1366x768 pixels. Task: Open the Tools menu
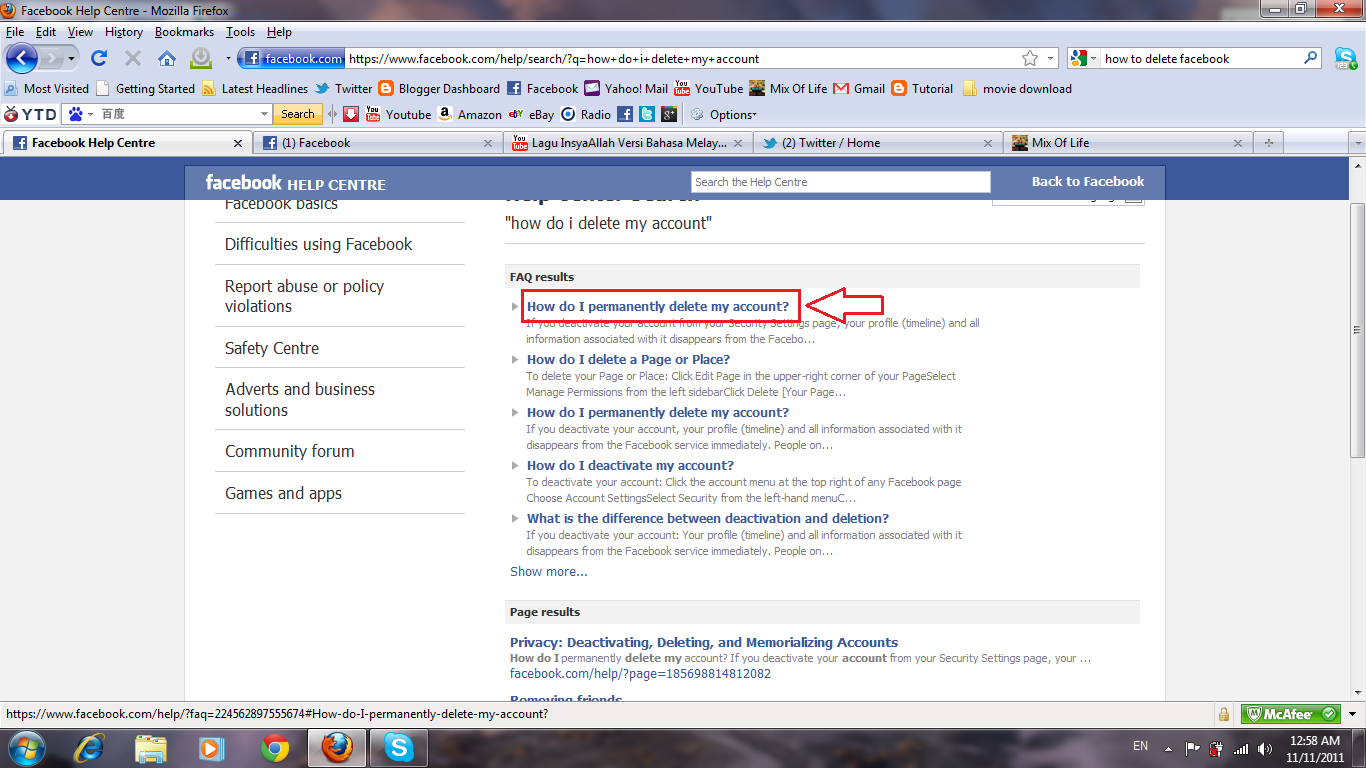click(240, 32)
